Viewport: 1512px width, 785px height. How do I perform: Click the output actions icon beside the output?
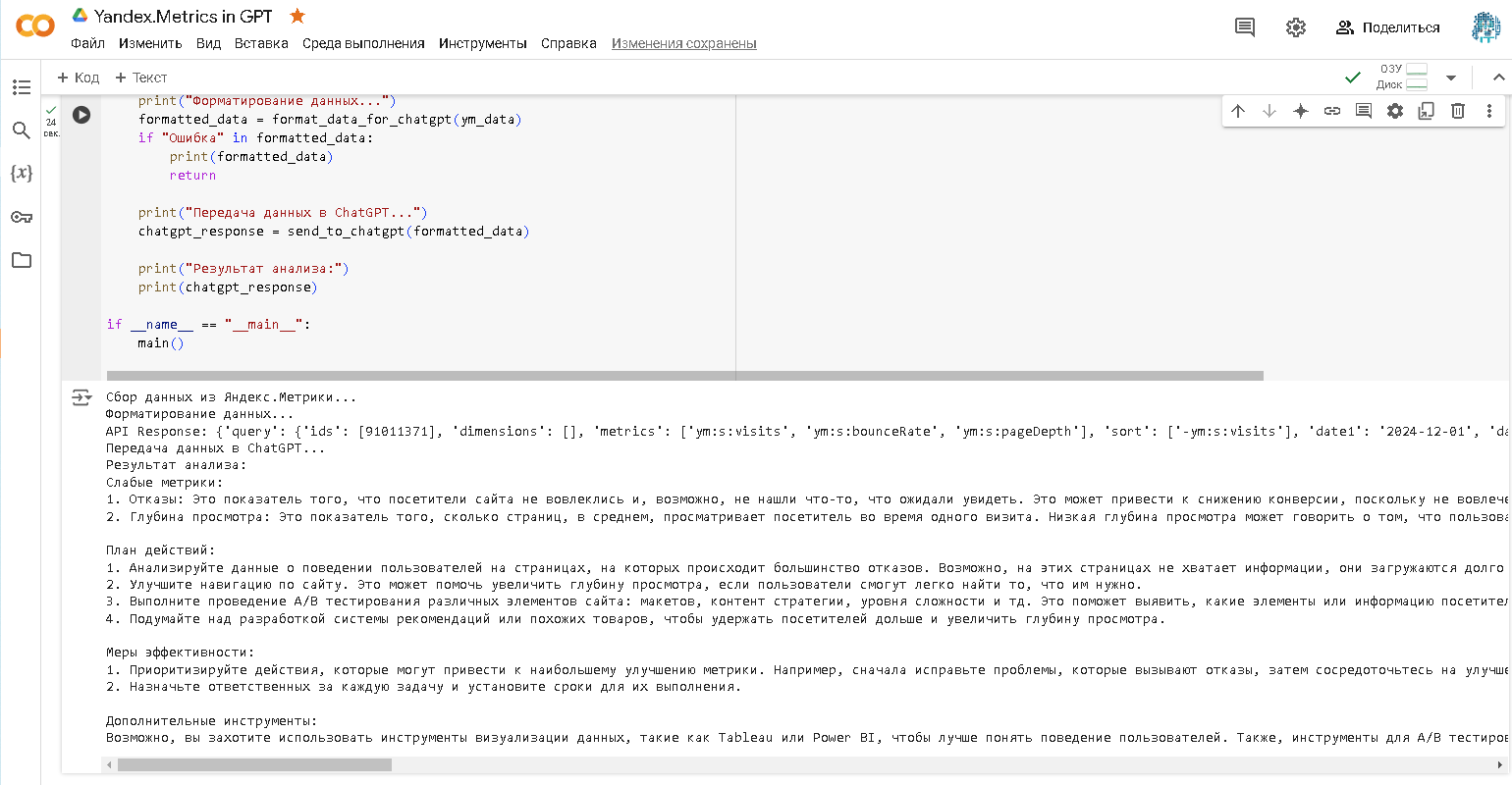pos(81,397)
